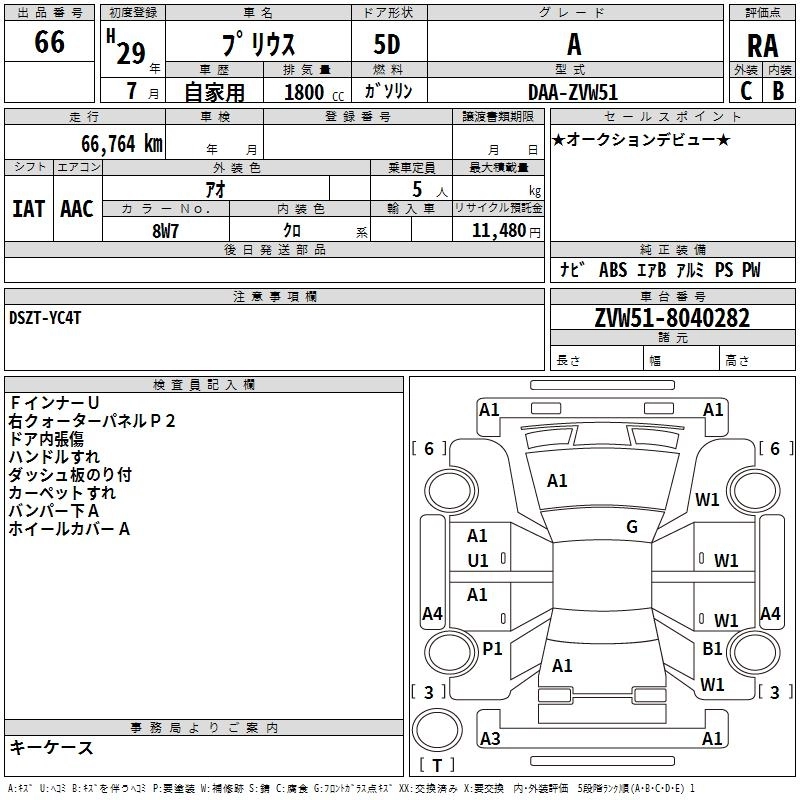Click the AAC air conditioner cell
800x800 pixels.
(77, 208)
